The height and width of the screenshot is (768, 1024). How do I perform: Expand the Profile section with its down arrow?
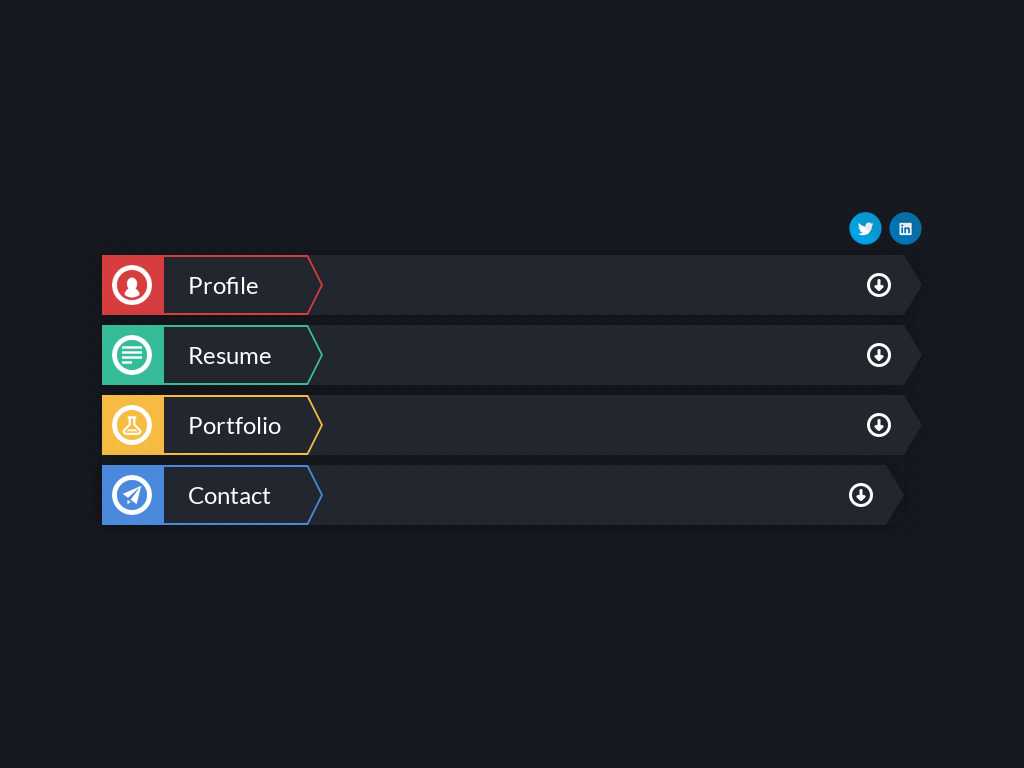click(878, 285)
